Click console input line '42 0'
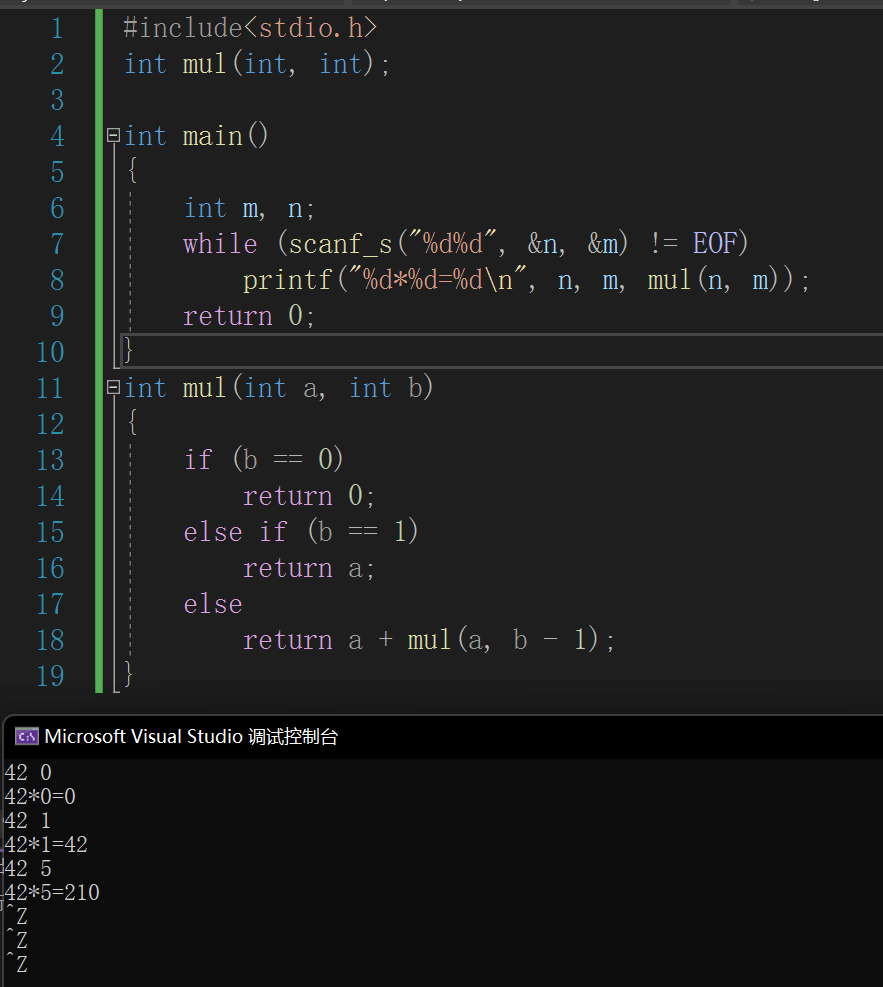883x987 pixels. click(28, 772)
